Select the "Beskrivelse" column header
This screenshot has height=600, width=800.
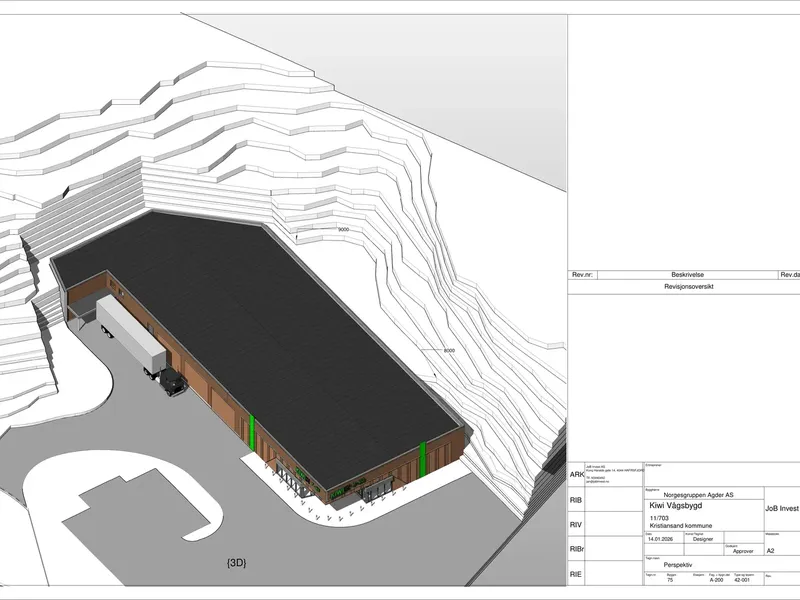click(687, 275)
